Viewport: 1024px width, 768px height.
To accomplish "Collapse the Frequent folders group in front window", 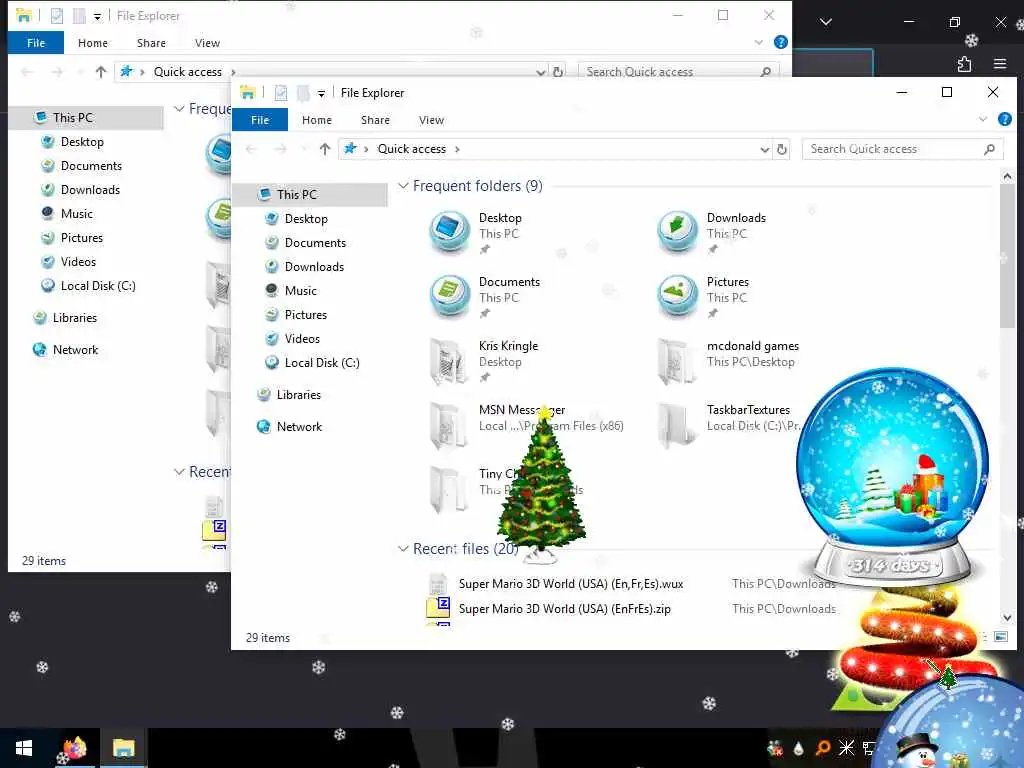I will coord(403,186).
